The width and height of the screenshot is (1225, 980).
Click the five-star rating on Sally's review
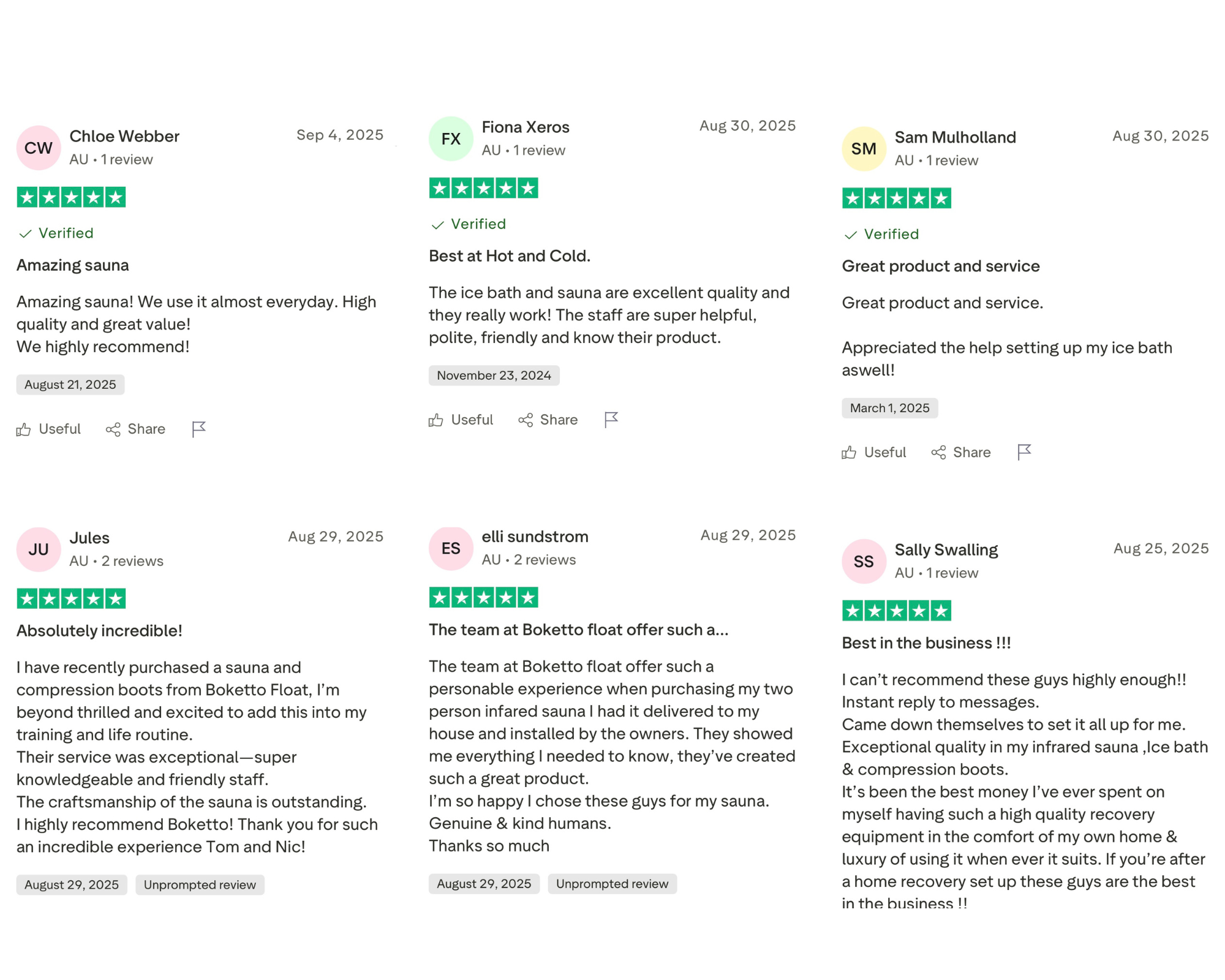pyautogui.click(x=896, y=611)
